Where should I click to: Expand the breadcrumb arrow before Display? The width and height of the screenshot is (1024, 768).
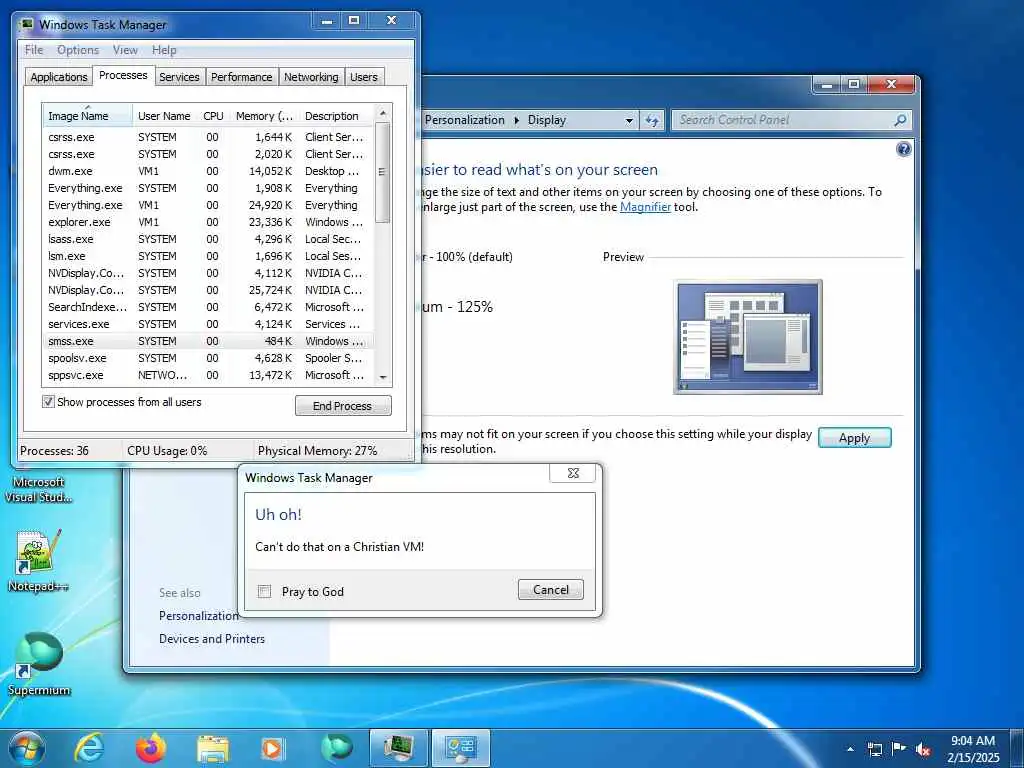[x=517, y=120]
